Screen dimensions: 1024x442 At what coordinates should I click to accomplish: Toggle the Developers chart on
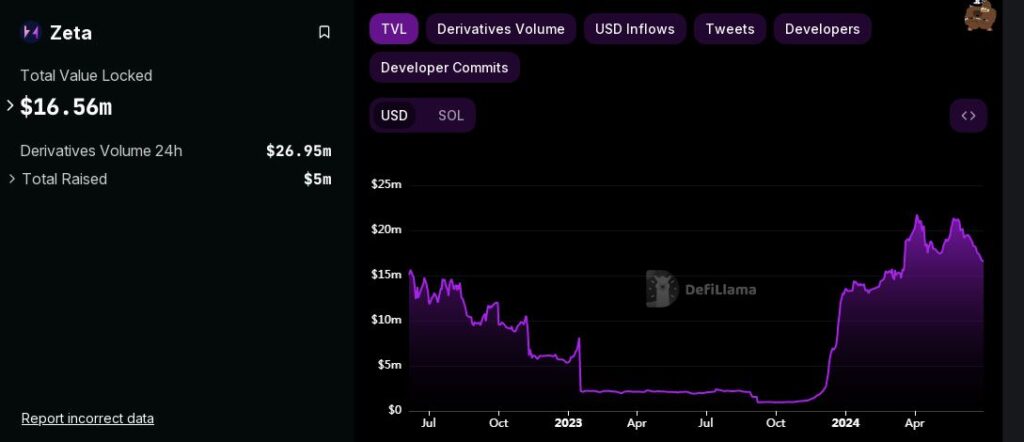click(x=822, y=29)
